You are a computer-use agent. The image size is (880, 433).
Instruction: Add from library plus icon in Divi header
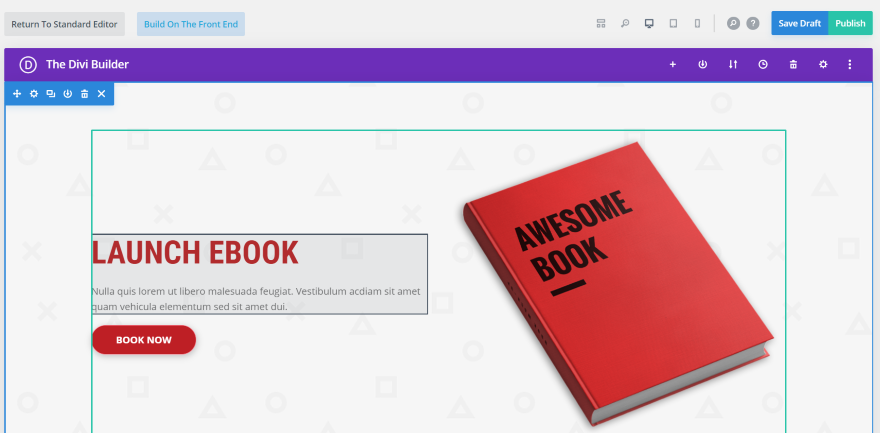tap(672, 65)
